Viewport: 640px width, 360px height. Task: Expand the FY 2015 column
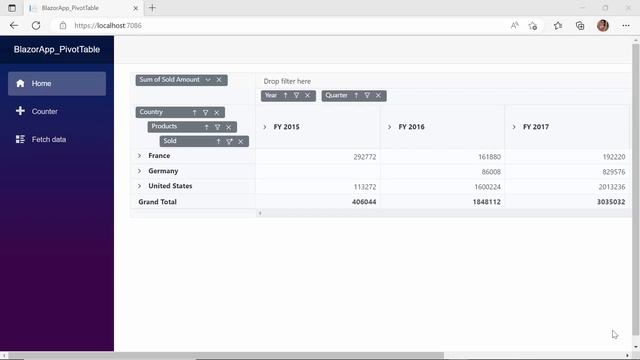(265, 127)
